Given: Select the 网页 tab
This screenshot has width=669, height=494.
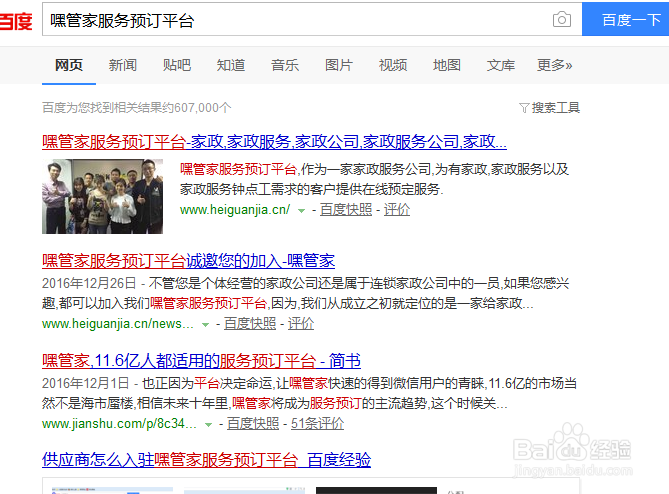Looking at the screenshot, I should click(x=69, y=65).
